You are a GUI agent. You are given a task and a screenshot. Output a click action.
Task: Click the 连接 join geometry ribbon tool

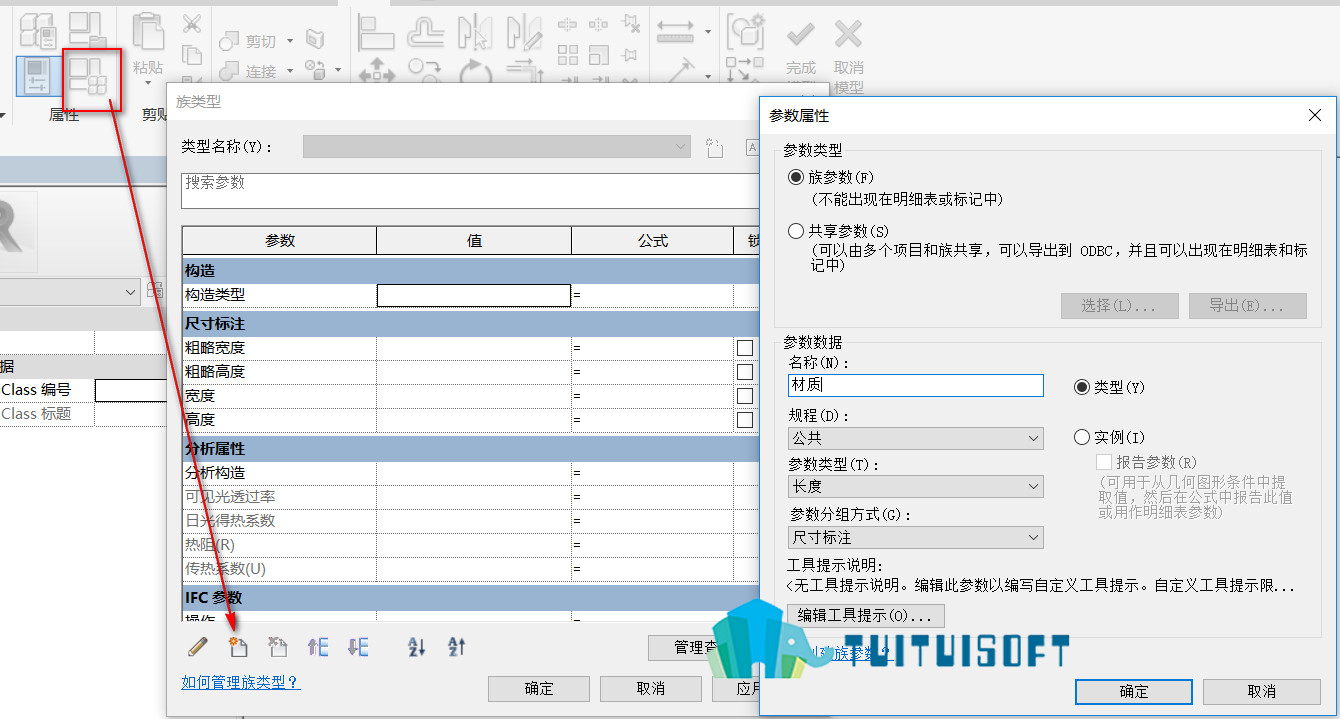[x=248, y=71]
